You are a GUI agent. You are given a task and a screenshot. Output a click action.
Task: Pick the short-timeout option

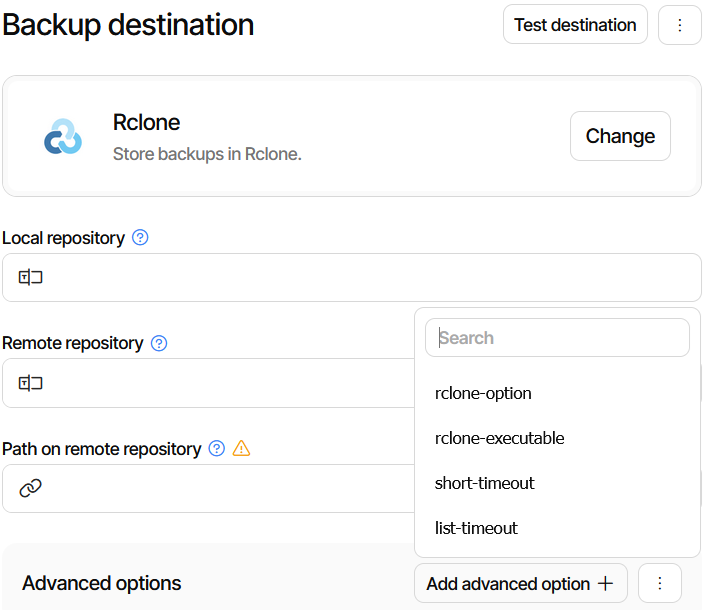(485, 483)
